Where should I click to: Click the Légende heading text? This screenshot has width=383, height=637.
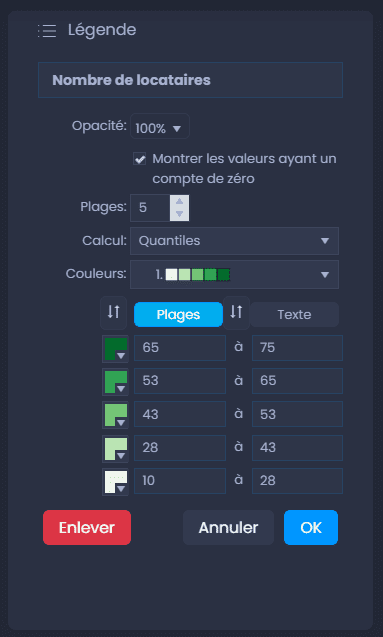[x=102, y=30]
